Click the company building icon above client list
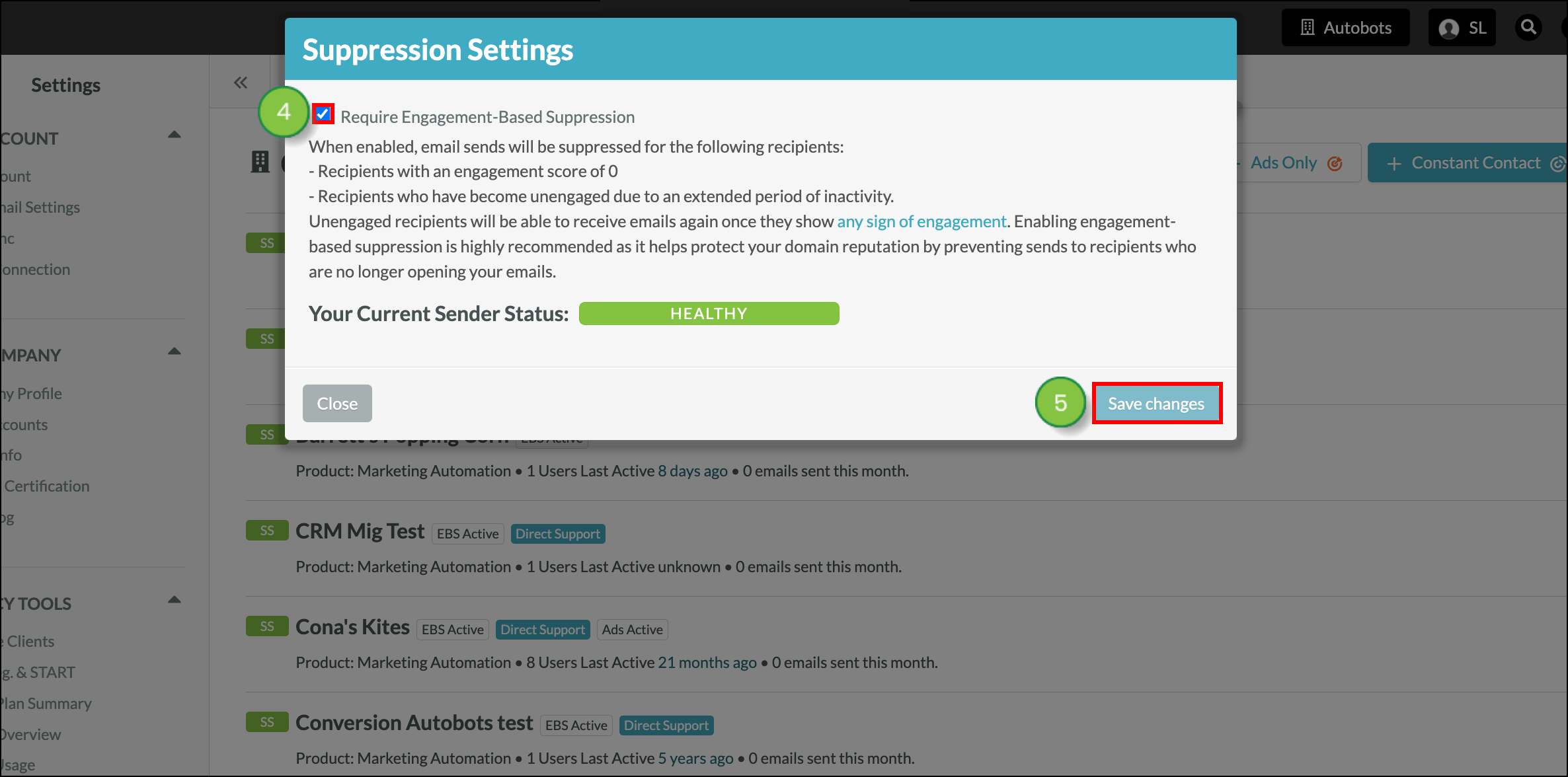Screen dimensions: 1568x777 [x=260, y=162]
